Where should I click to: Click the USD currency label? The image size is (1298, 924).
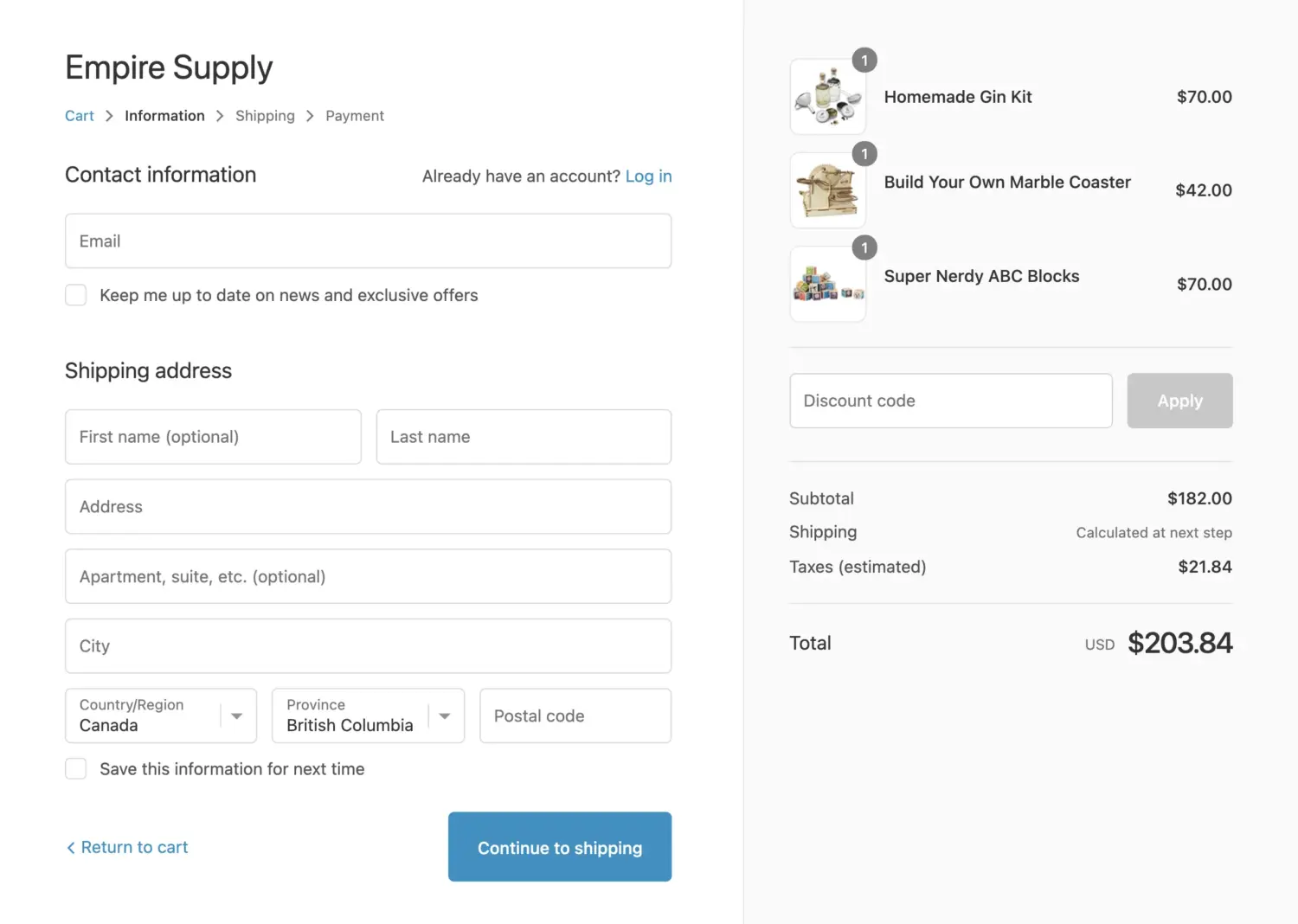(1100, 645)
